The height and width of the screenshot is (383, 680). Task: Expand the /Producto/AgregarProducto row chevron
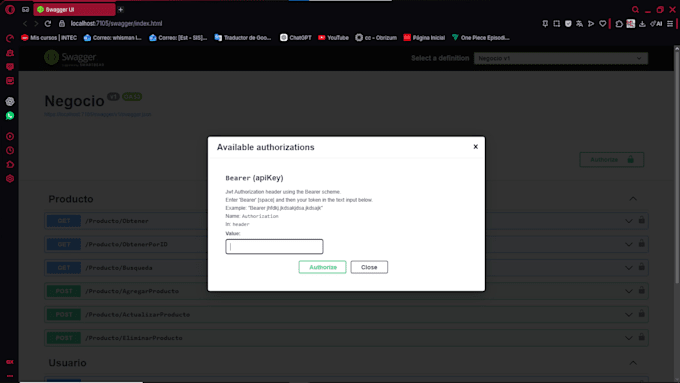(628, 291)
